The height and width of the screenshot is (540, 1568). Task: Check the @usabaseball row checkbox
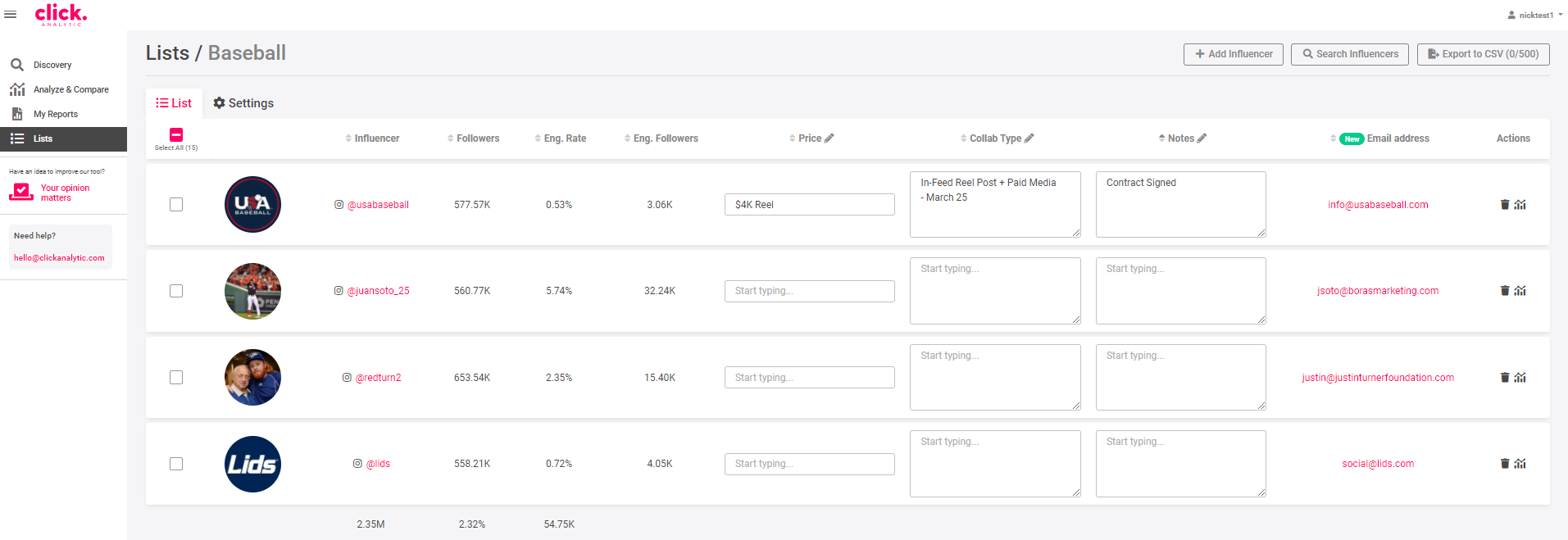click(x=176, y=205)
